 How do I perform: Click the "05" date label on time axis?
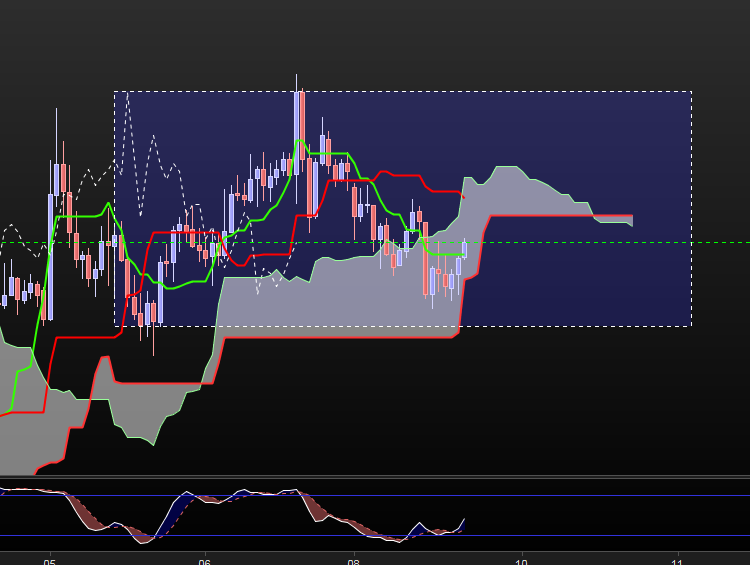pyautogui.click(x=49, y=562)
